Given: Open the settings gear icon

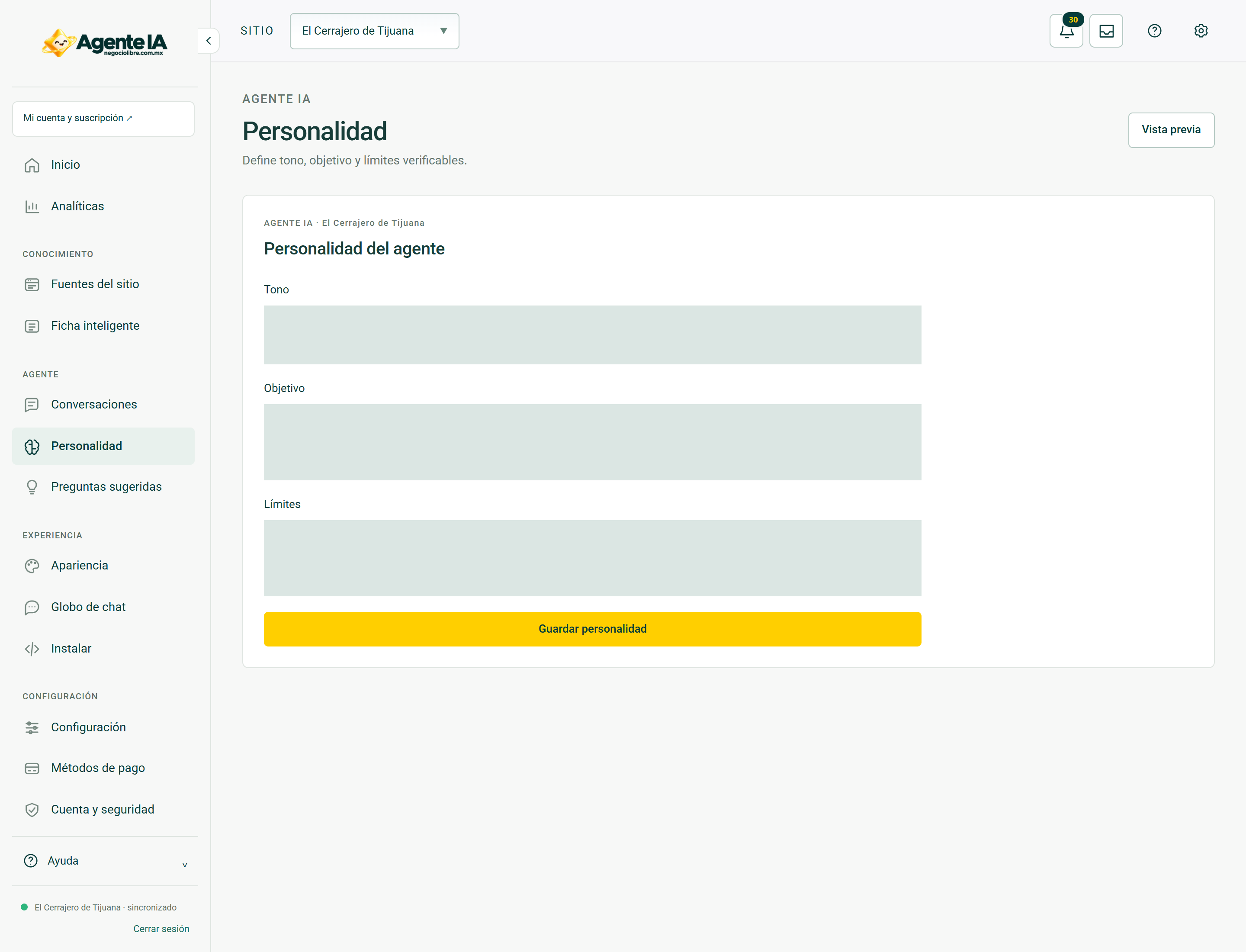Looking at the screenshot, I should [x=1201, y=31].
